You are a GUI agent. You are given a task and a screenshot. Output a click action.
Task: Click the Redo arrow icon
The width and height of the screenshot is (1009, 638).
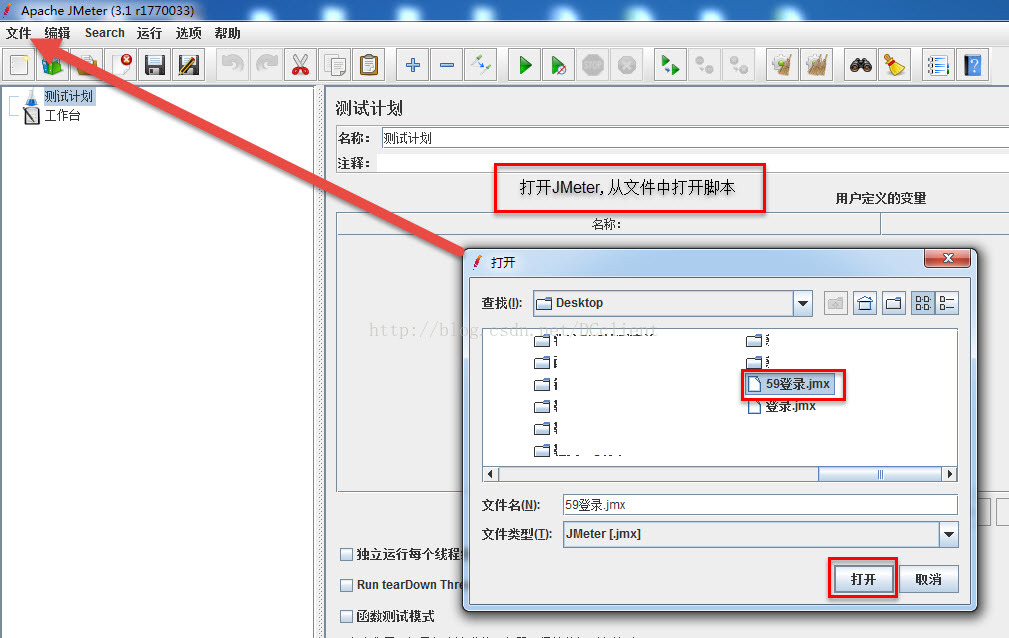pyautogui.click(x=266, y=65)
